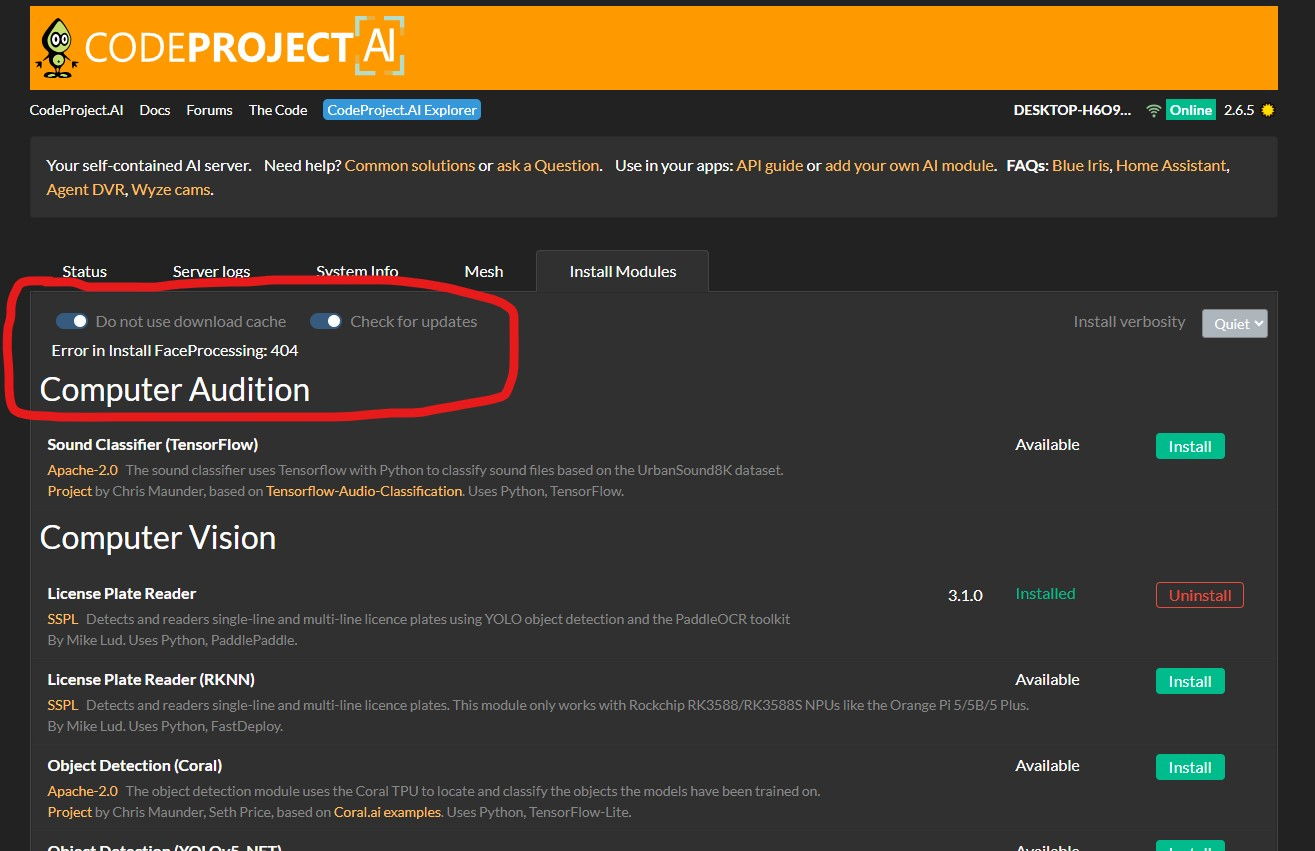This screenshot has width=1315, height=851.
Task: Click SSPL license under License Plate Reader
Action: [63, 619]
